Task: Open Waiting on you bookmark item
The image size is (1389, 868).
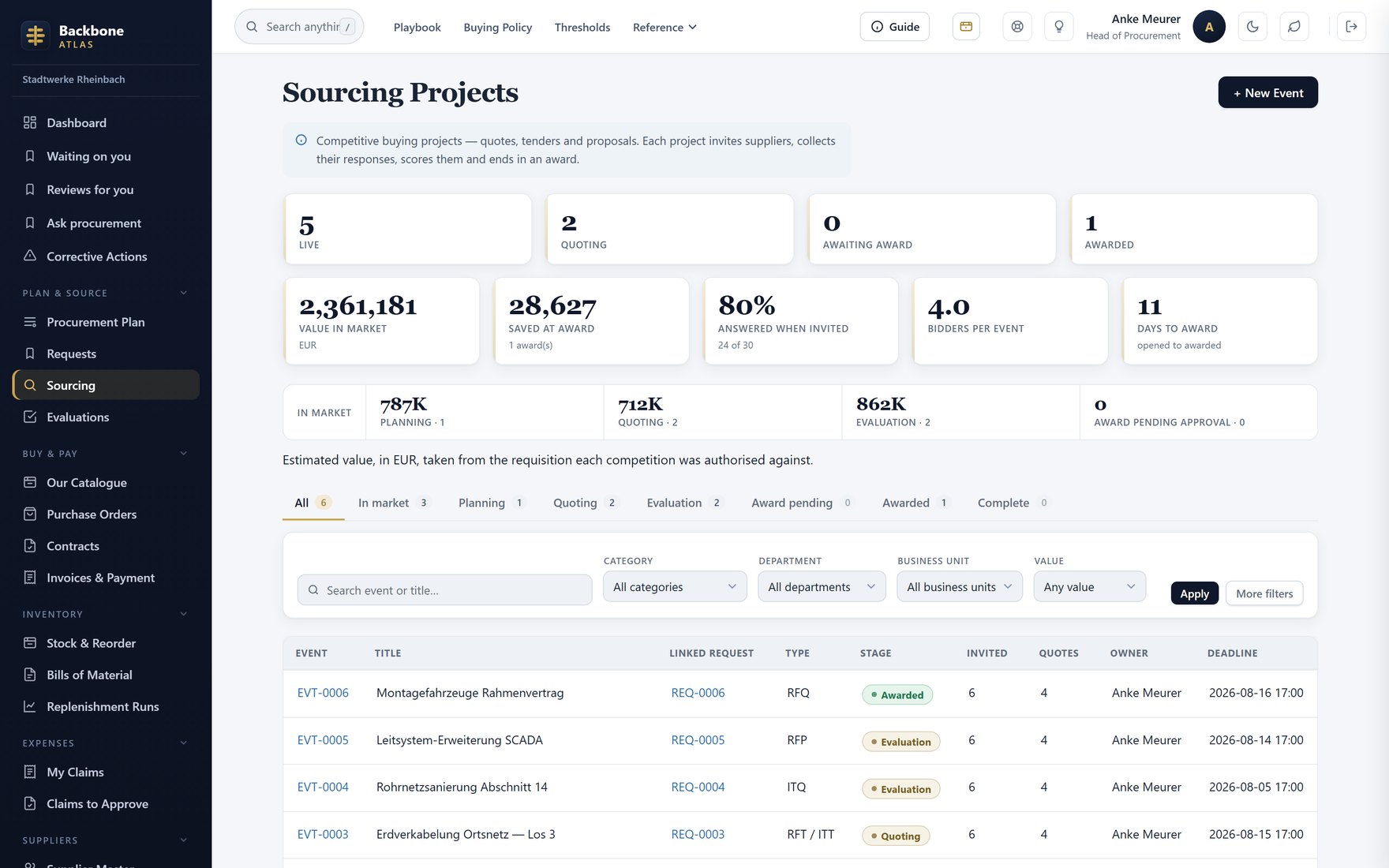Action: tap(106, 156)
